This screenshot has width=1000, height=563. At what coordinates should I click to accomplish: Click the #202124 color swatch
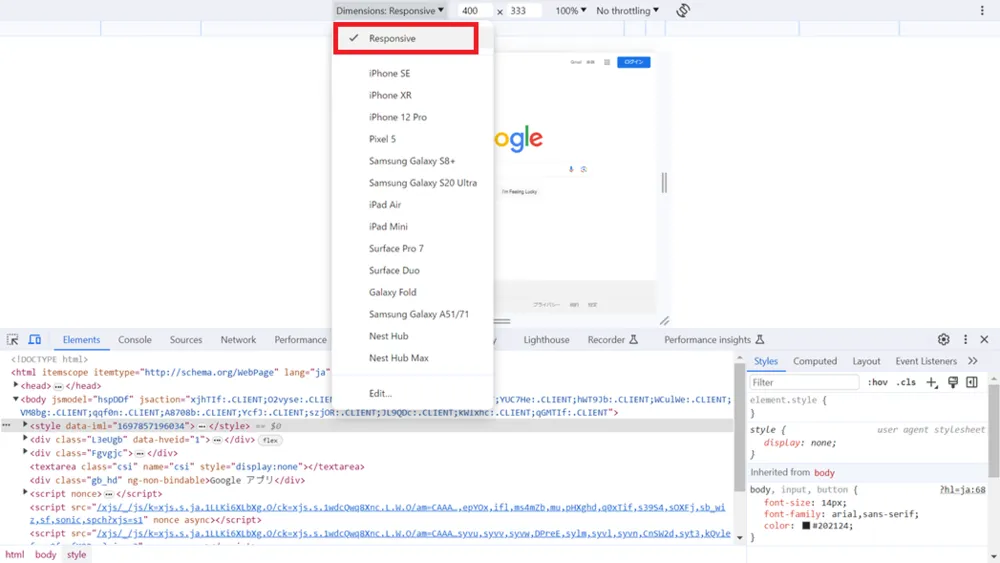coord(806,526)
